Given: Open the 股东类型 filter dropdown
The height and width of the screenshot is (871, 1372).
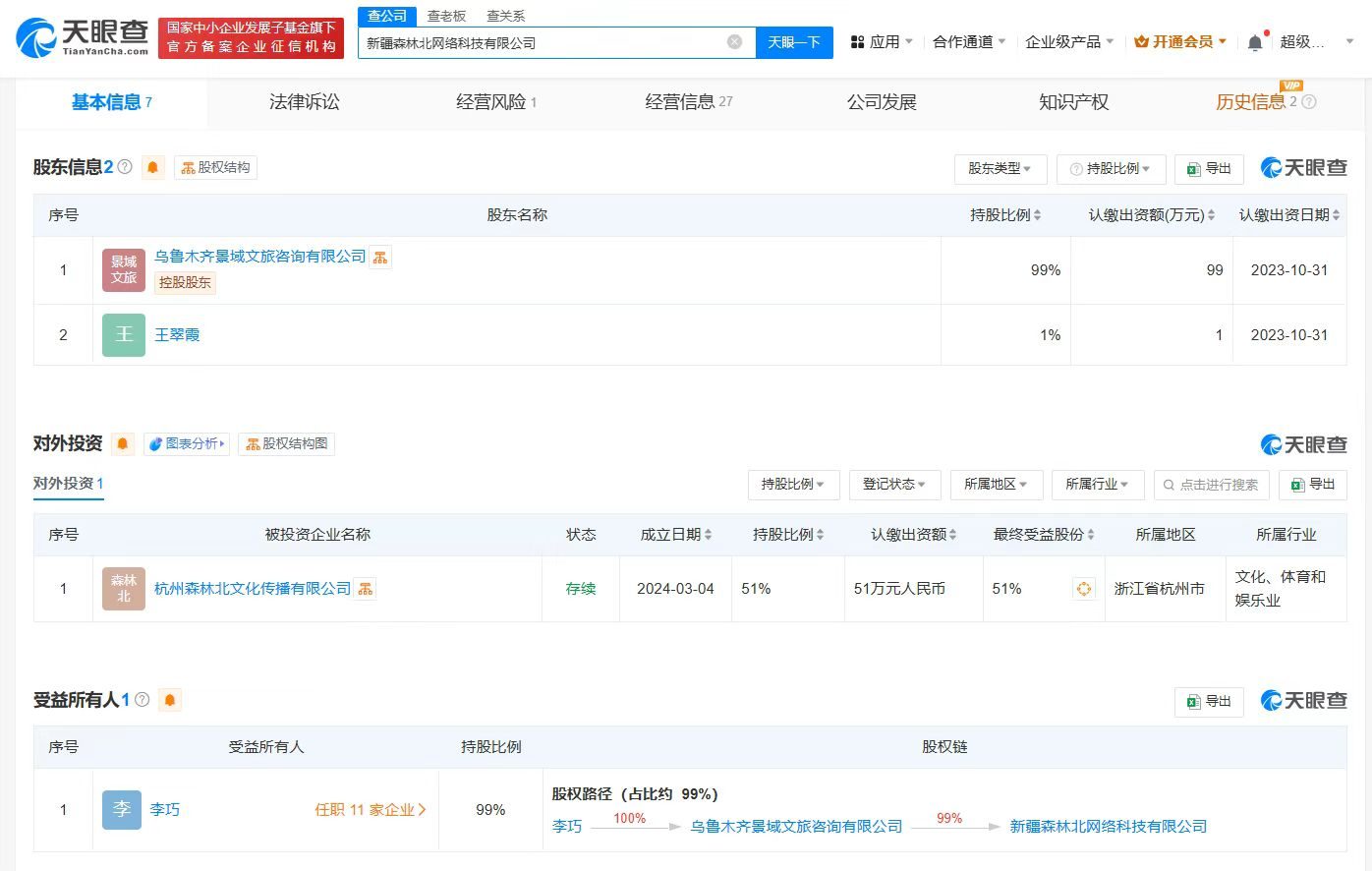Looking at the screenshot, I should tap(1000, 168).
